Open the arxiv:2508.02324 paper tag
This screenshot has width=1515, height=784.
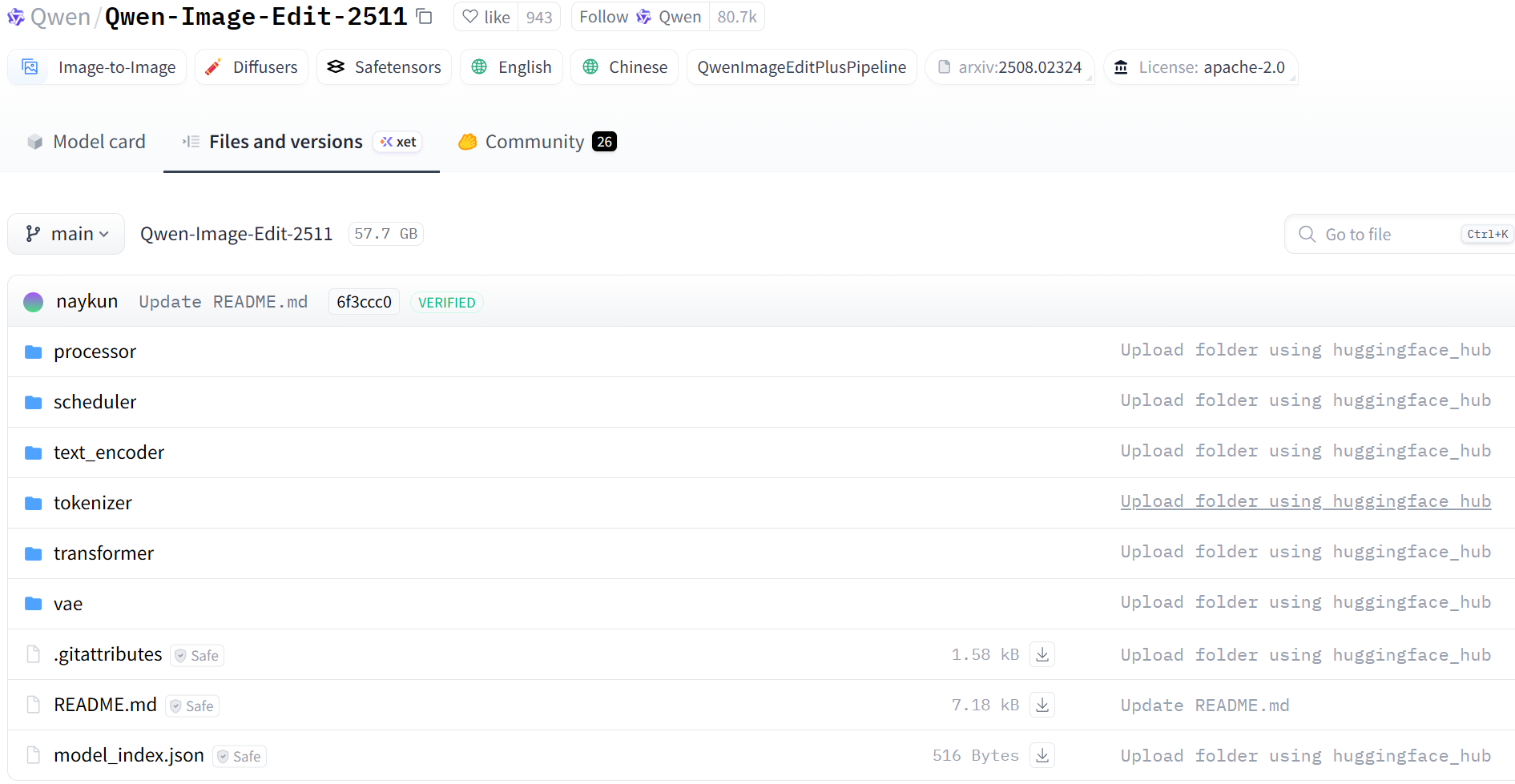pyautogui.click(x=1009, y=67)
